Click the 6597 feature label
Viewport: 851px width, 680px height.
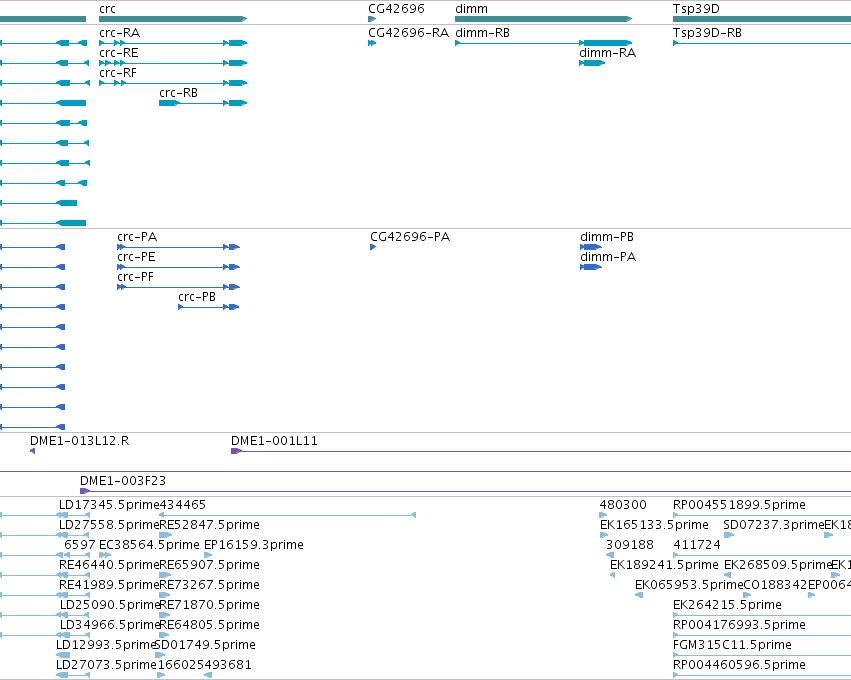pyautogui.click(x=80, y=545)
